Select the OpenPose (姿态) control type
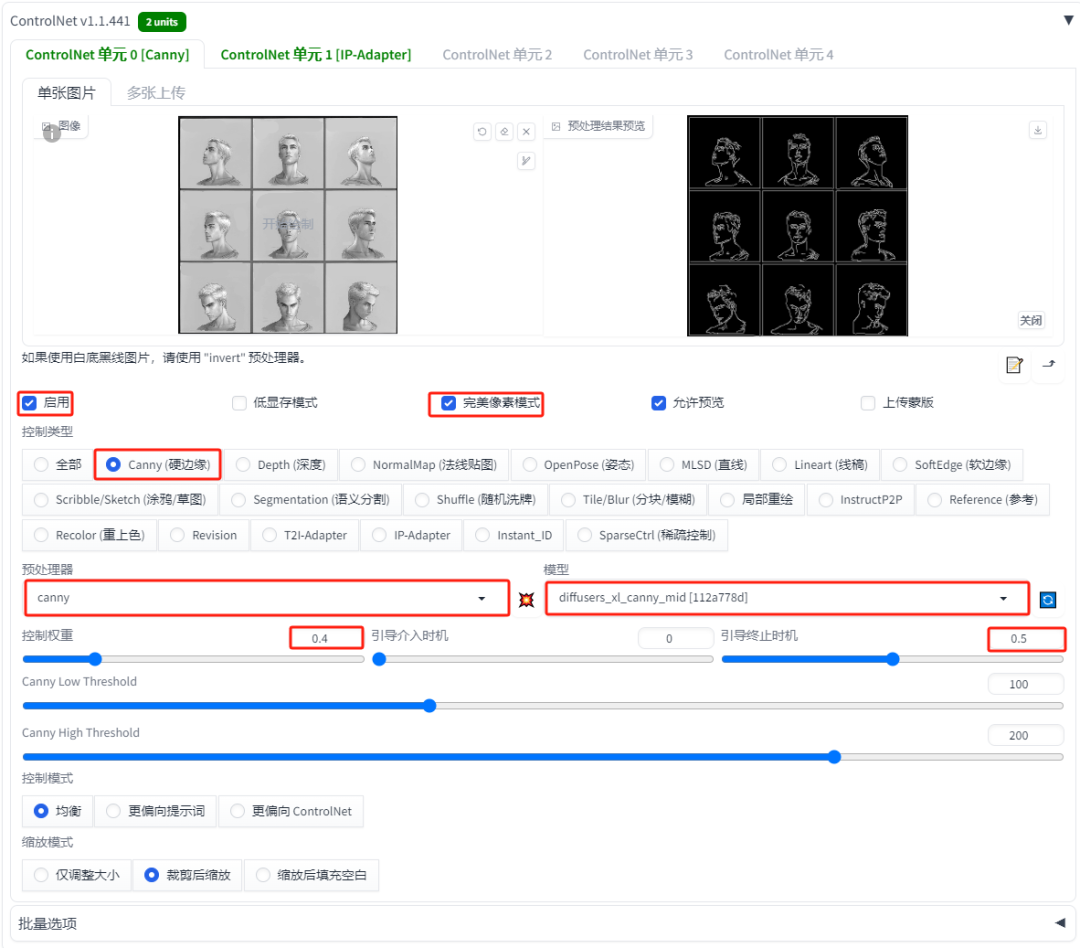 pyautogui.click(x=529, y=464)
